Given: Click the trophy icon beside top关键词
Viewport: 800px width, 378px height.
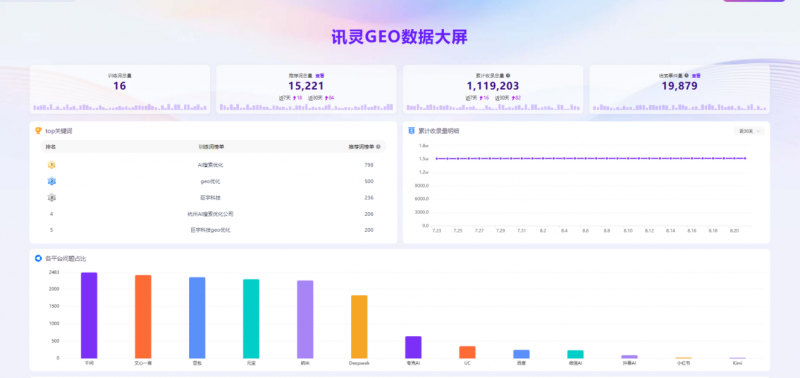Looking at the screenshot, I should 38,131.
